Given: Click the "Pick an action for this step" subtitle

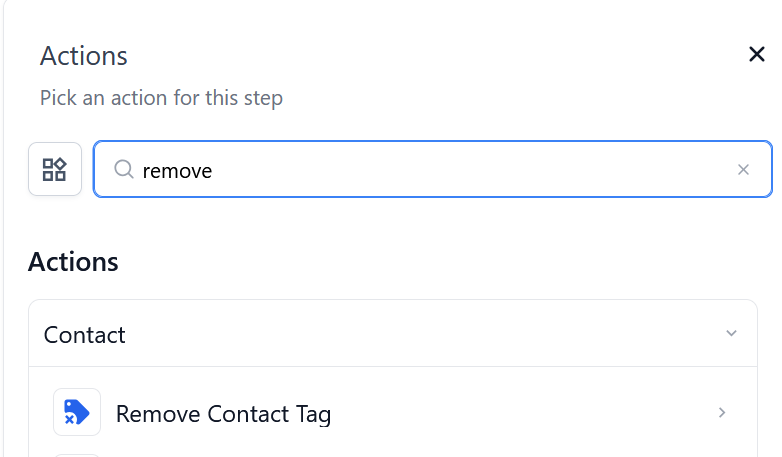Looking at the screenshot, I should pyautogui.click(x=161, y=98).
